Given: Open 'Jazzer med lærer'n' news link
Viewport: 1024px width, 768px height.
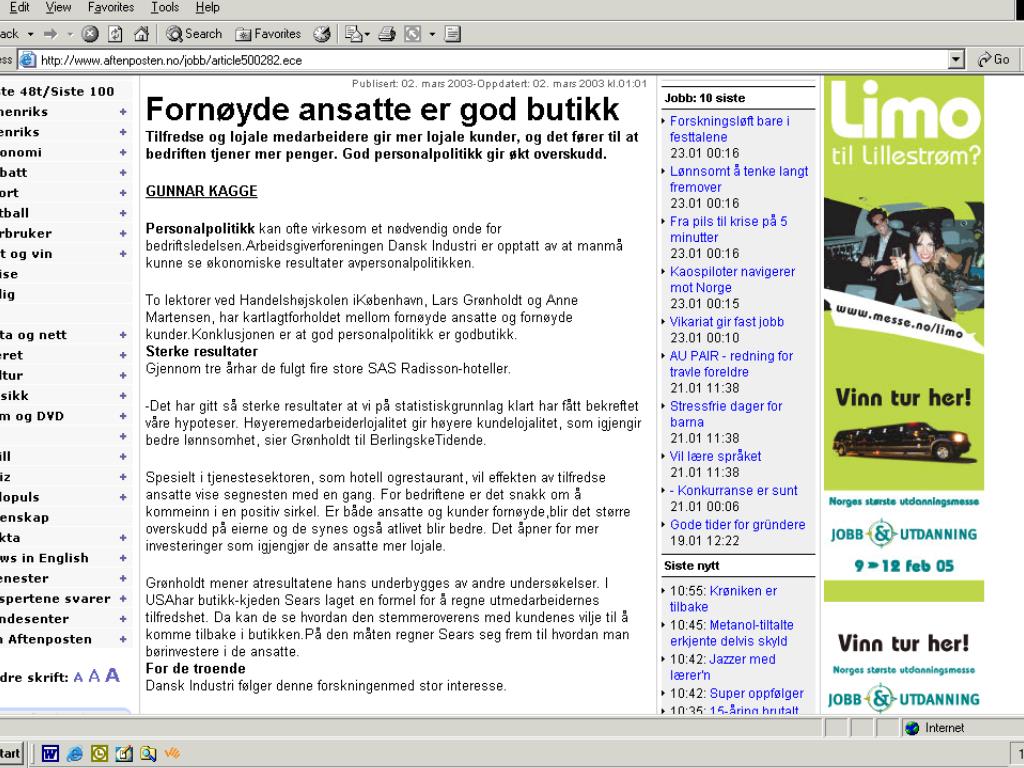Looking at the screenshot, I should 722,667.
